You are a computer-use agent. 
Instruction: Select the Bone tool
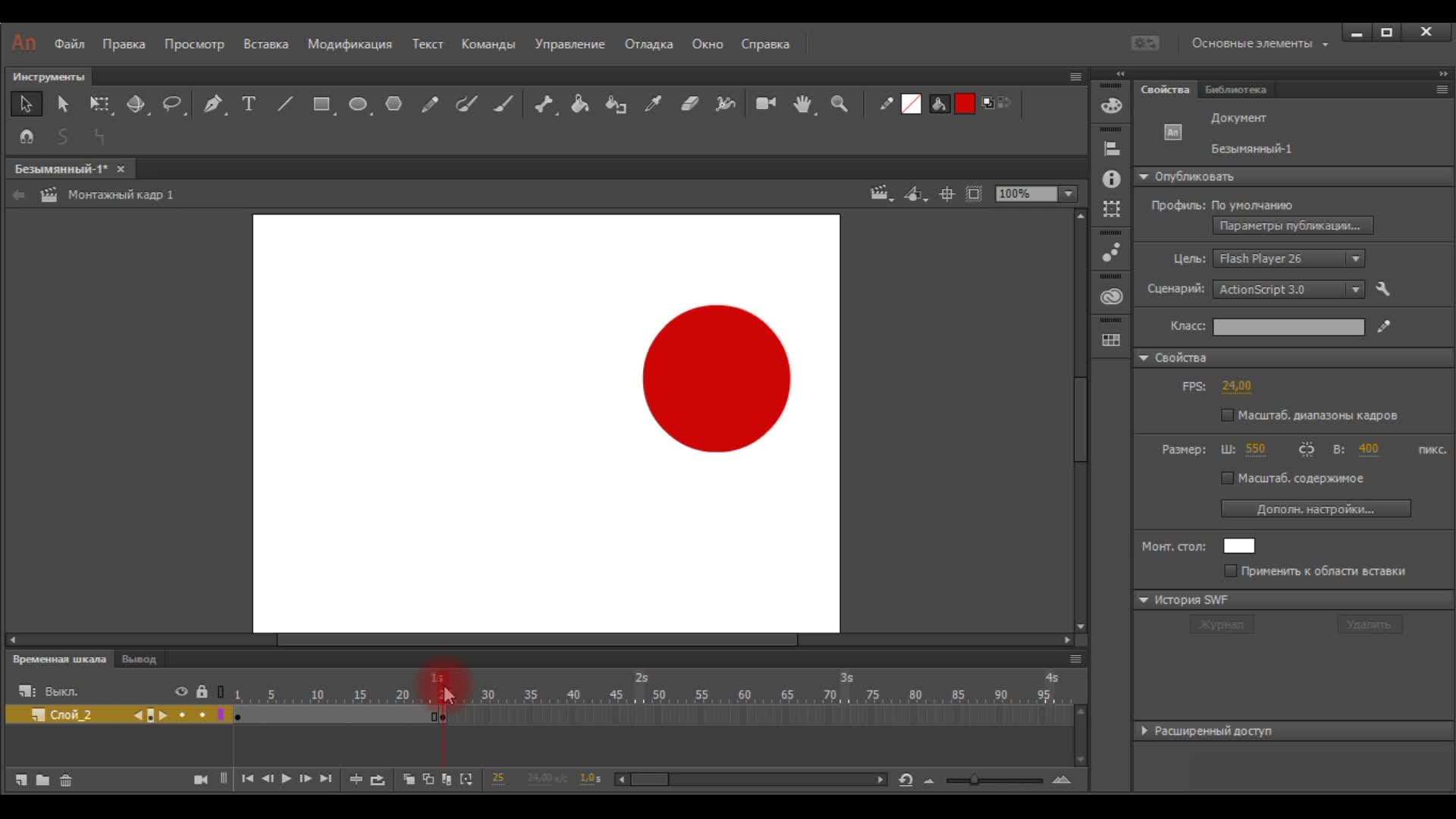pos(544,104)
